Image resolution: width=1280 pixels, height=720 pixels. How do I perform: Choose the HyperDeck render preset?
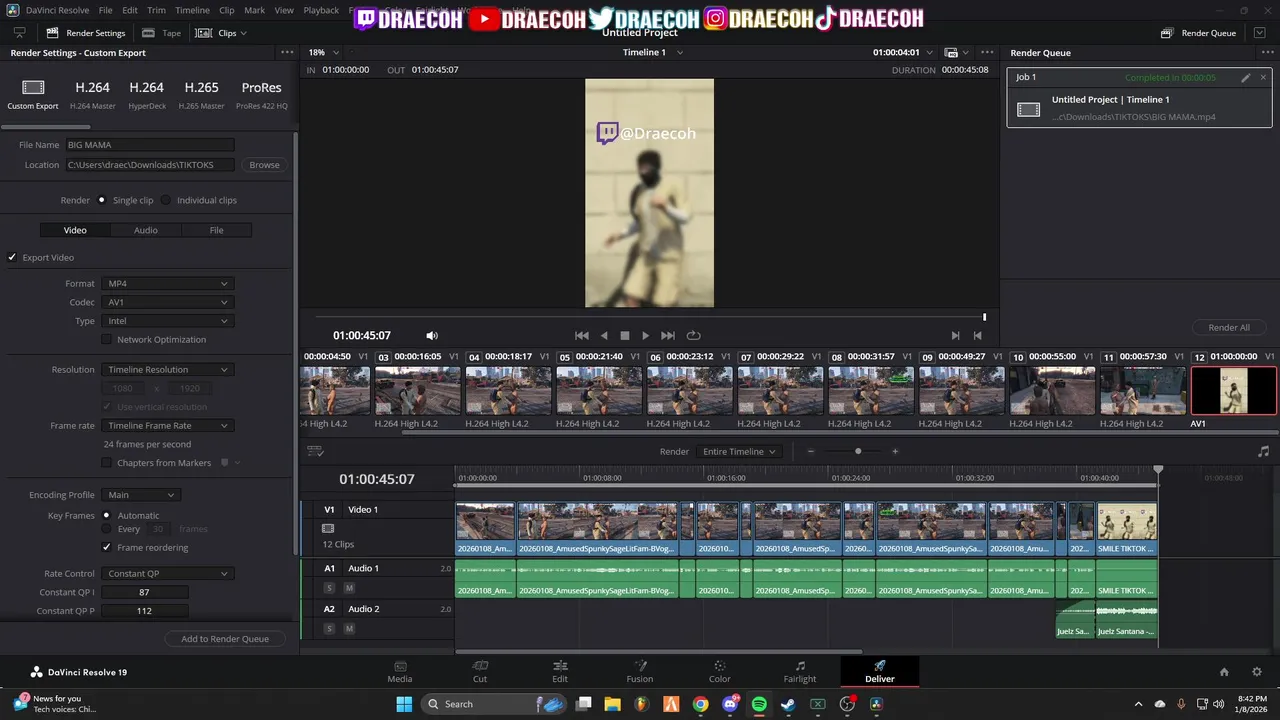(146, 93)
